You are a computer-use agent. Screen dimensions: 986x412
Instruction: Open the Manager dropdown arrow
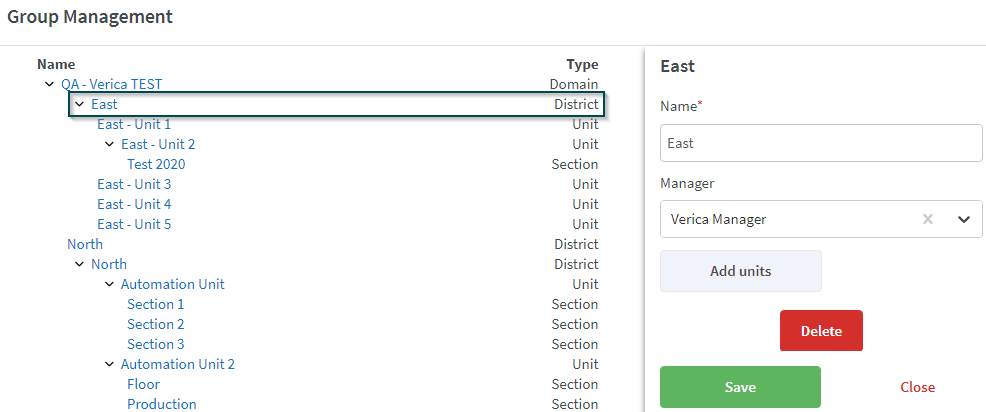[964, 220]
